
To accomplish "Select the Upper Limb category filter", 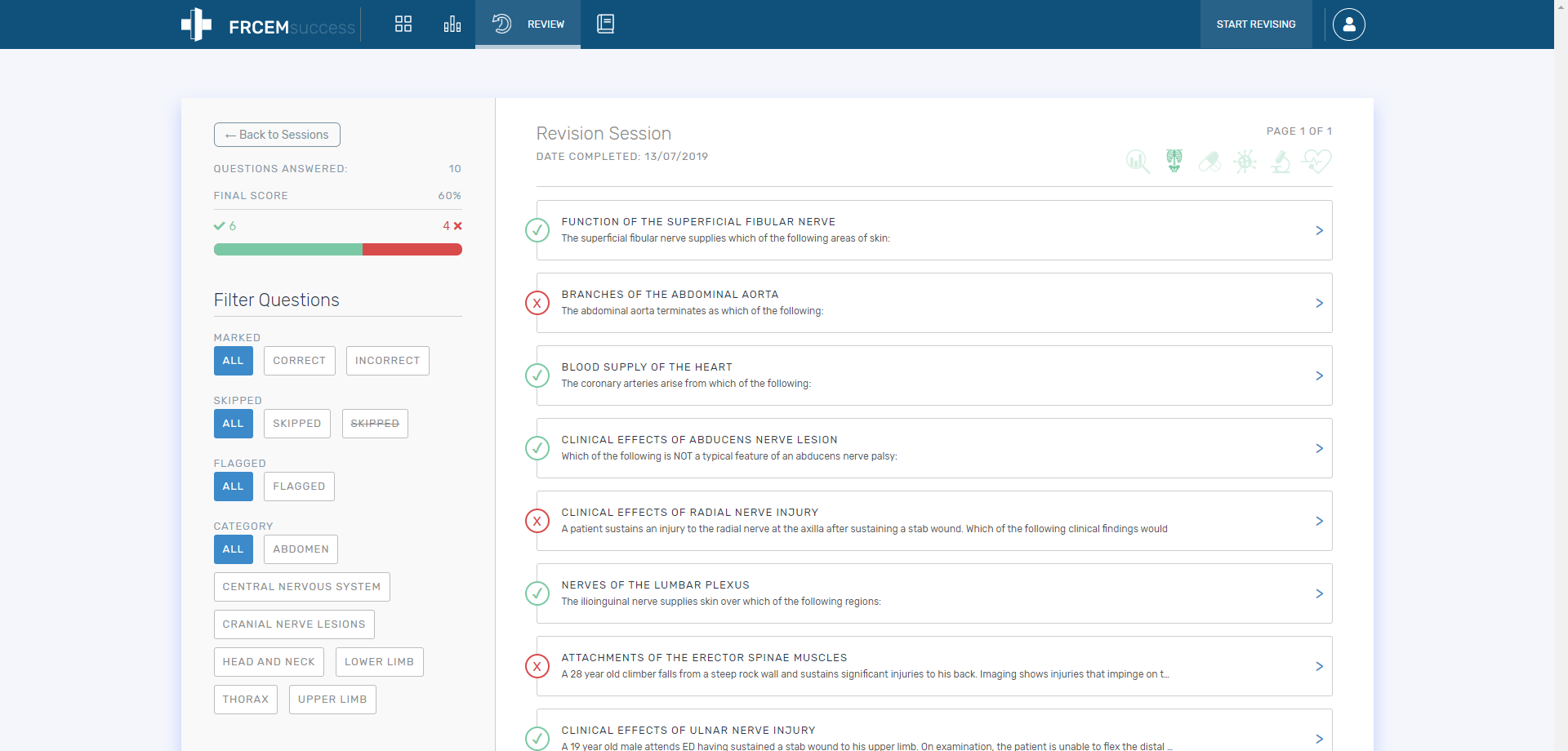I will (x=332, y=700).
